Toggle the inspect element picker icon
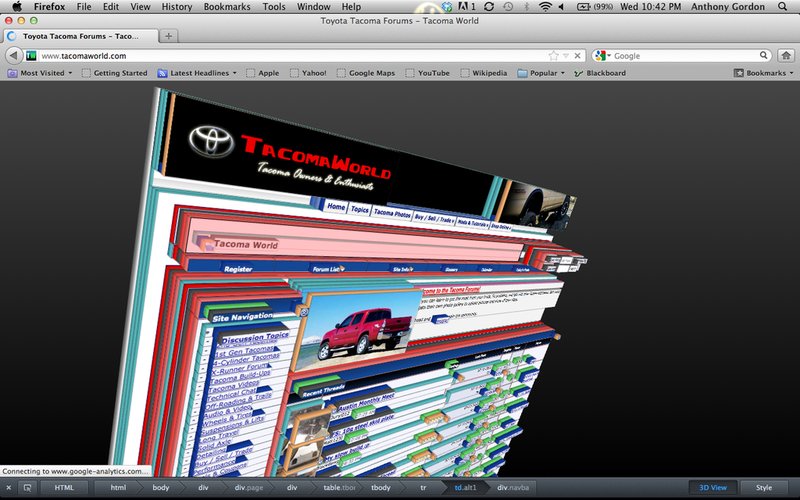The width and height of the screenshot is (800, 500). tap(28, 488)
